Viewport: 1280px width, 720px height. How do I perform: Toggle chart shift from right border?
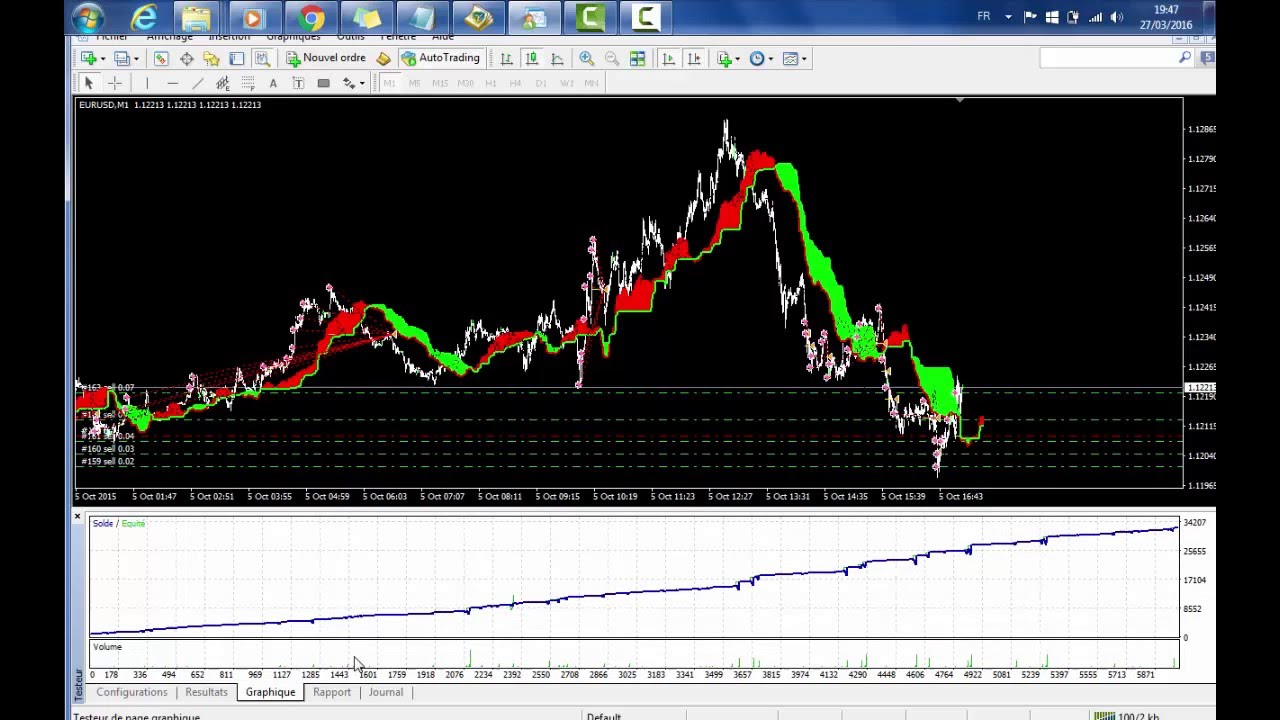coord(694,58)
